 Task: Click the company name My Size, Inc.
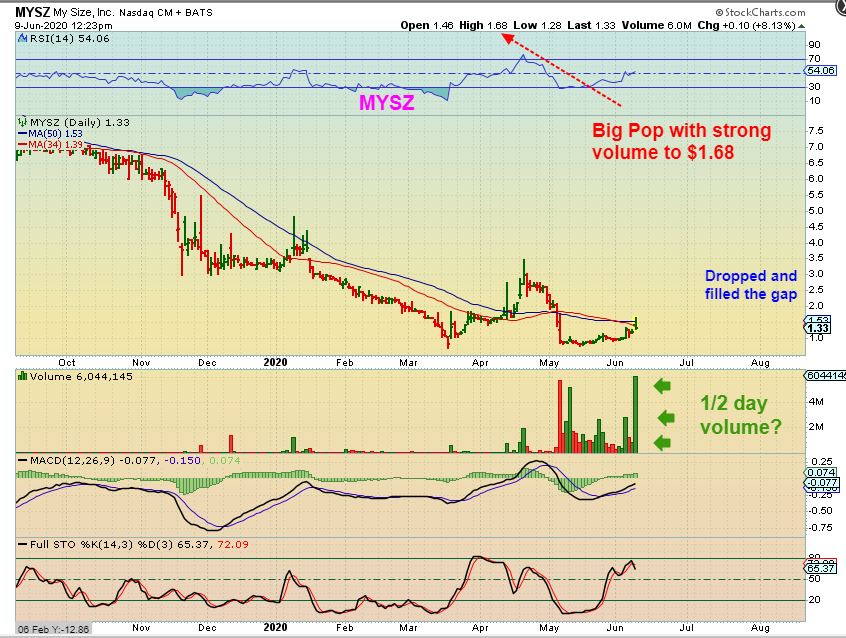83,12
